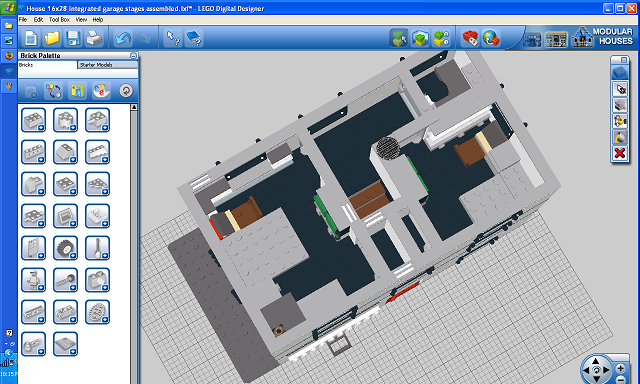The image size is (640, 384).
Task: Save the model with the floppy disk icon
Action: tap(73, 38)
